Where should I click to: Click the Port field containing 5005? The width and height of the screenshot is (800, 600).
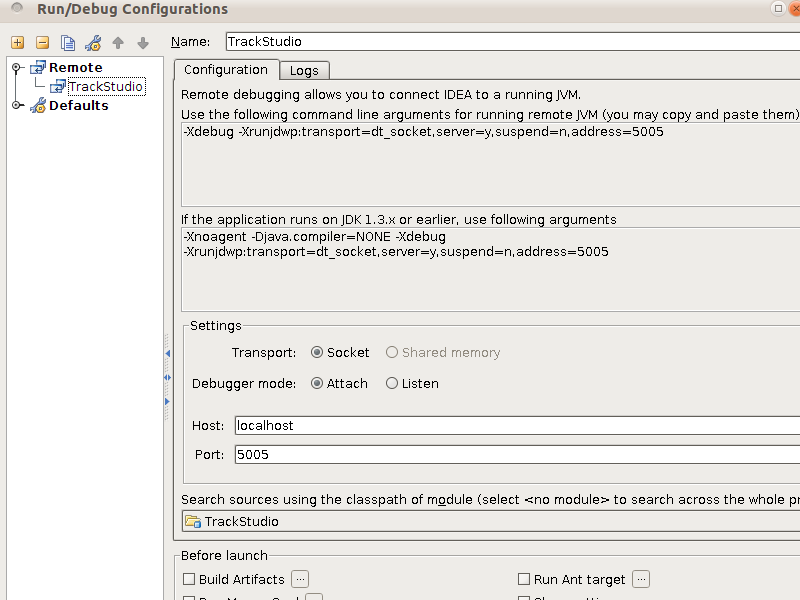tap(517, 455)
